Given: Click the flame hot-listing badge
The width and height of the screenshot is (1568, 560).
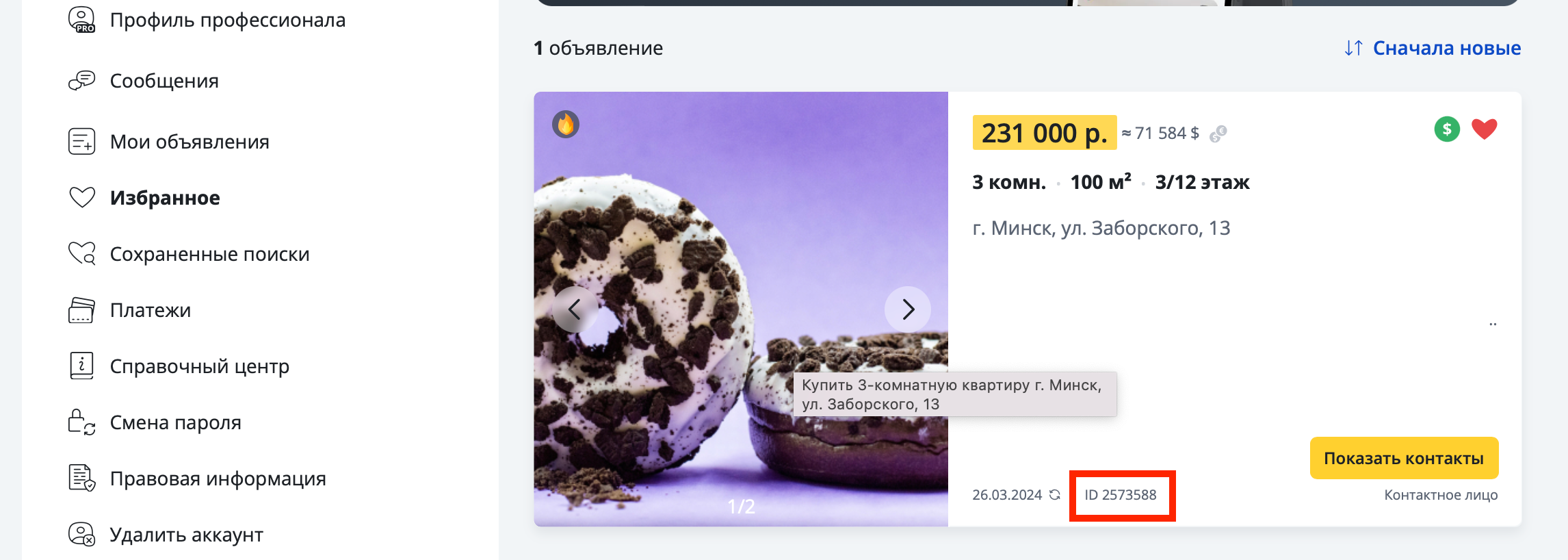Looking at the screenshot, I should click(x=566, y=125).
